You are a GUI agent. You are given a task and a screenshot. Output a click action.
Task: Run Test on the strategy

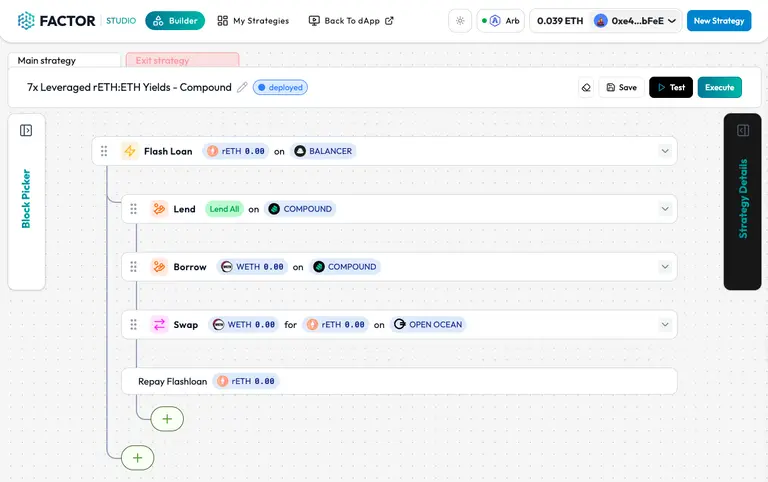pos(671,87)
